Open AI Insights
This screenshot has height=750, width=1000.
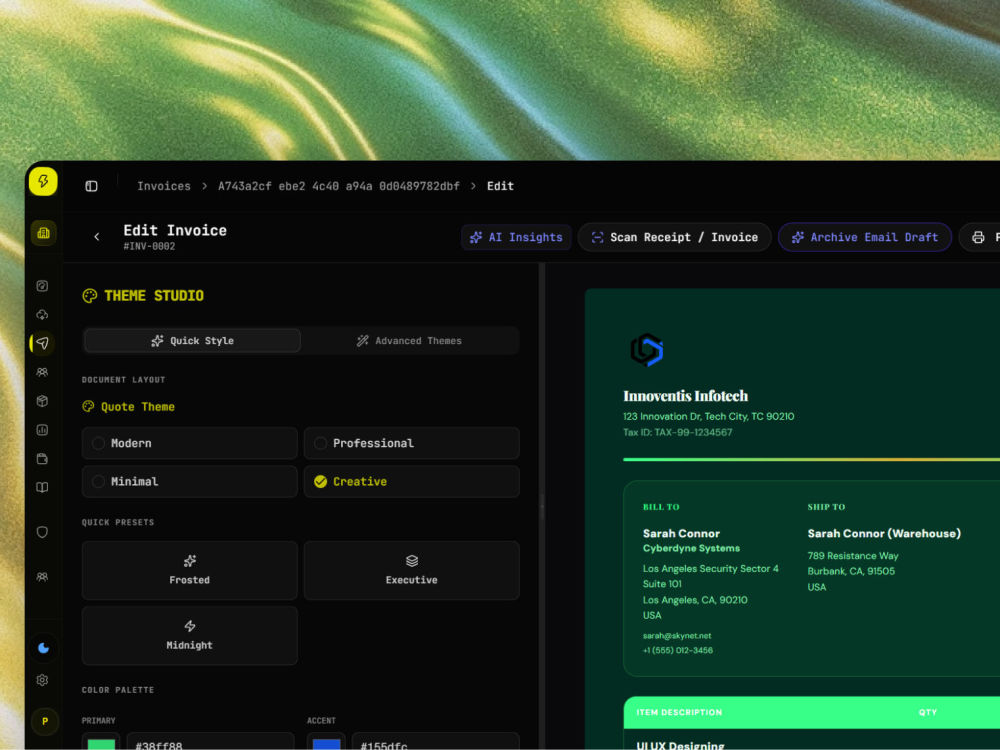[516, 237]
